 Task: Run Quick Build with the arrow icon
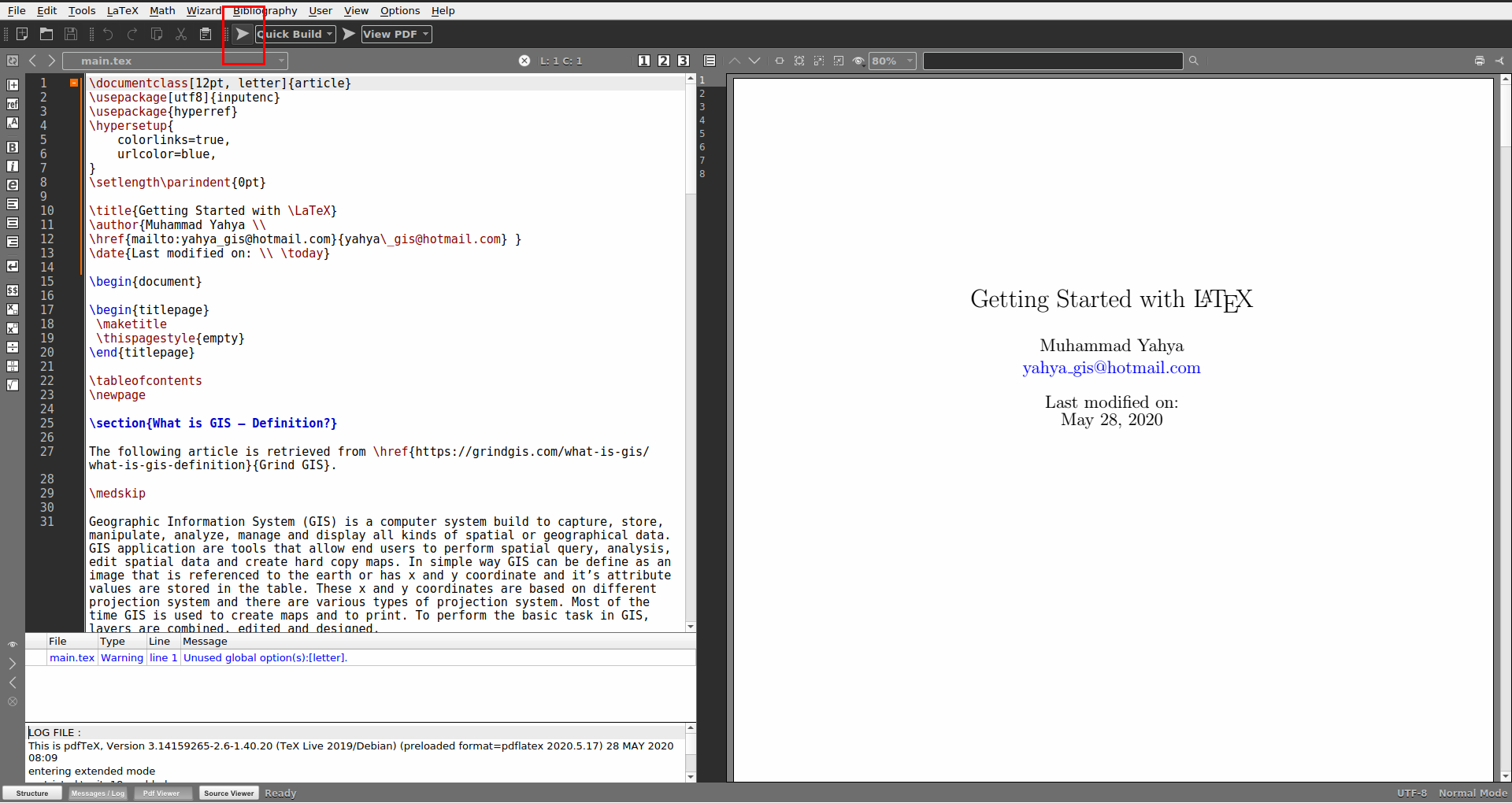point(242,34)
